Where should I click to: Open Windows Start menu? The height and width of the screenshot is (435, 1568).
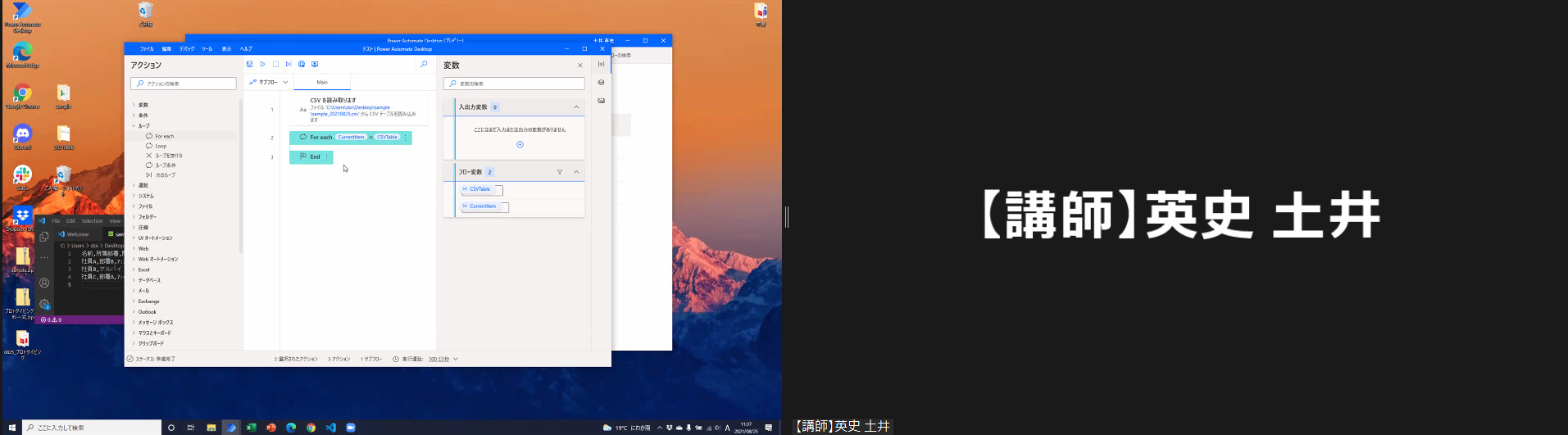(x=11, y=428)
